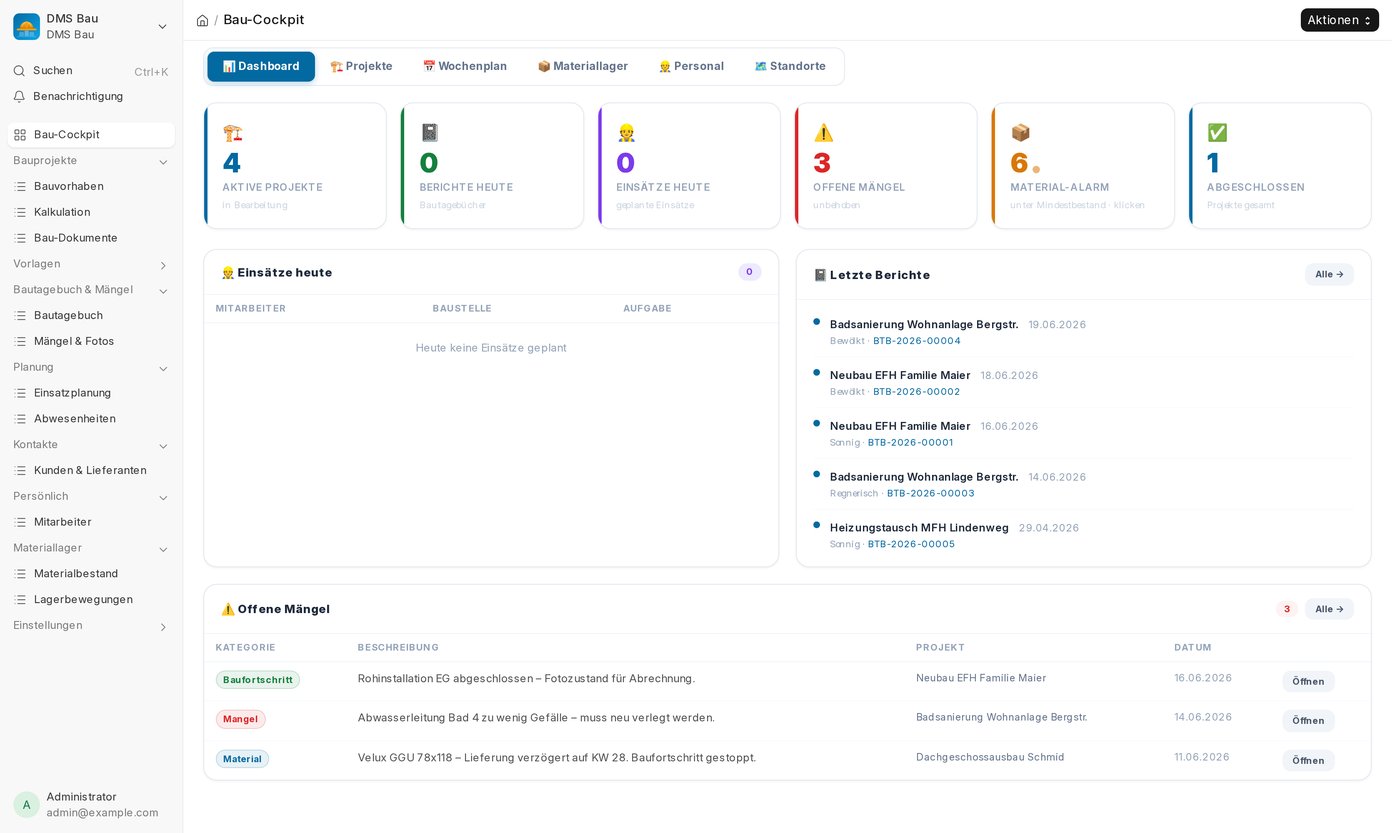Viewport: 1400px width, 833px height.
Task: Open report link BTB-2026-00003
Action: tap(931, 493)
